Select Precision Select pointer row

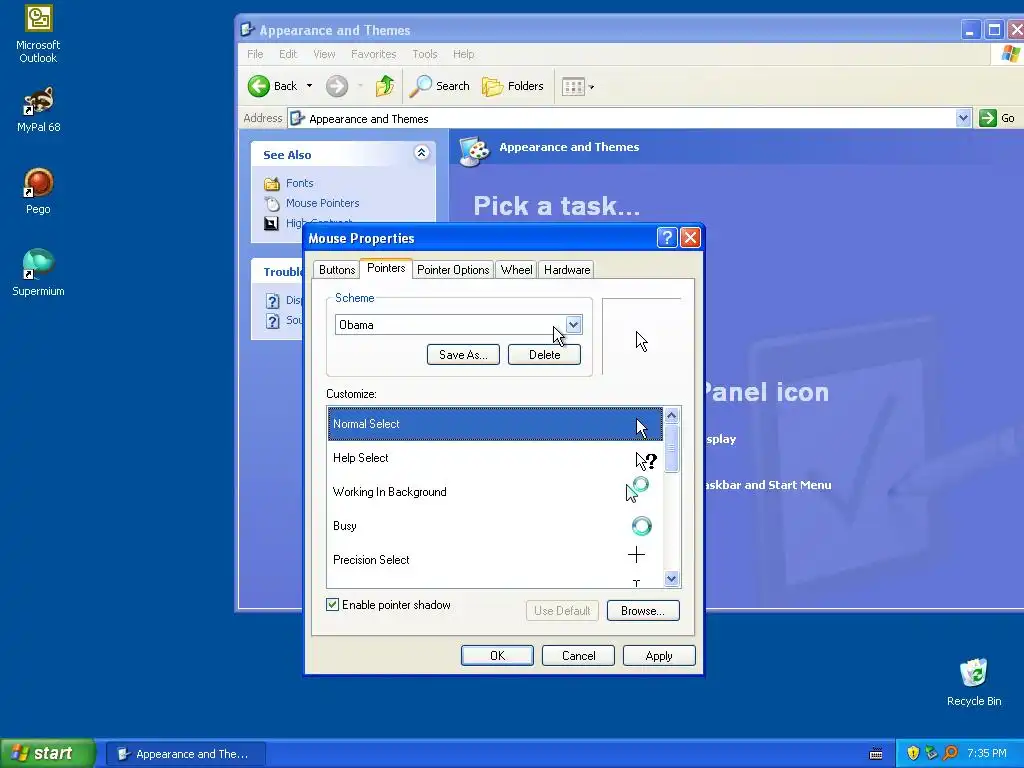pyautogui.click(x=495, y=560)
